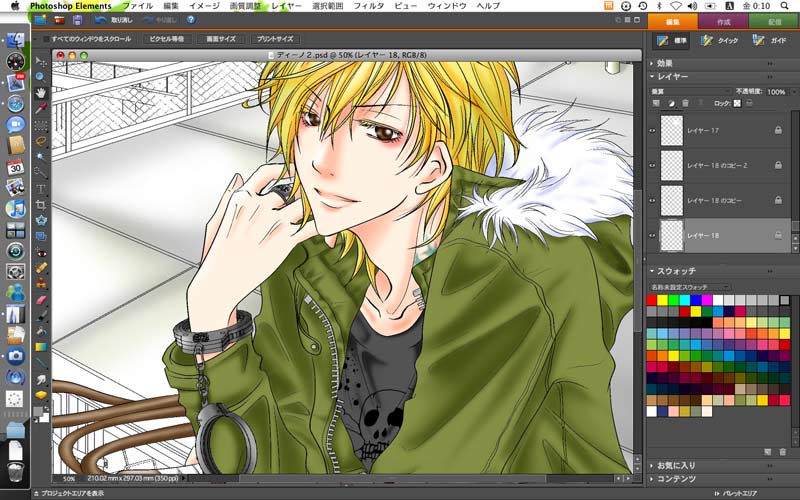The height and width of the screenshot is (500, 800).
Task: Switch to クイック edit mode
Action: point(719,40)
